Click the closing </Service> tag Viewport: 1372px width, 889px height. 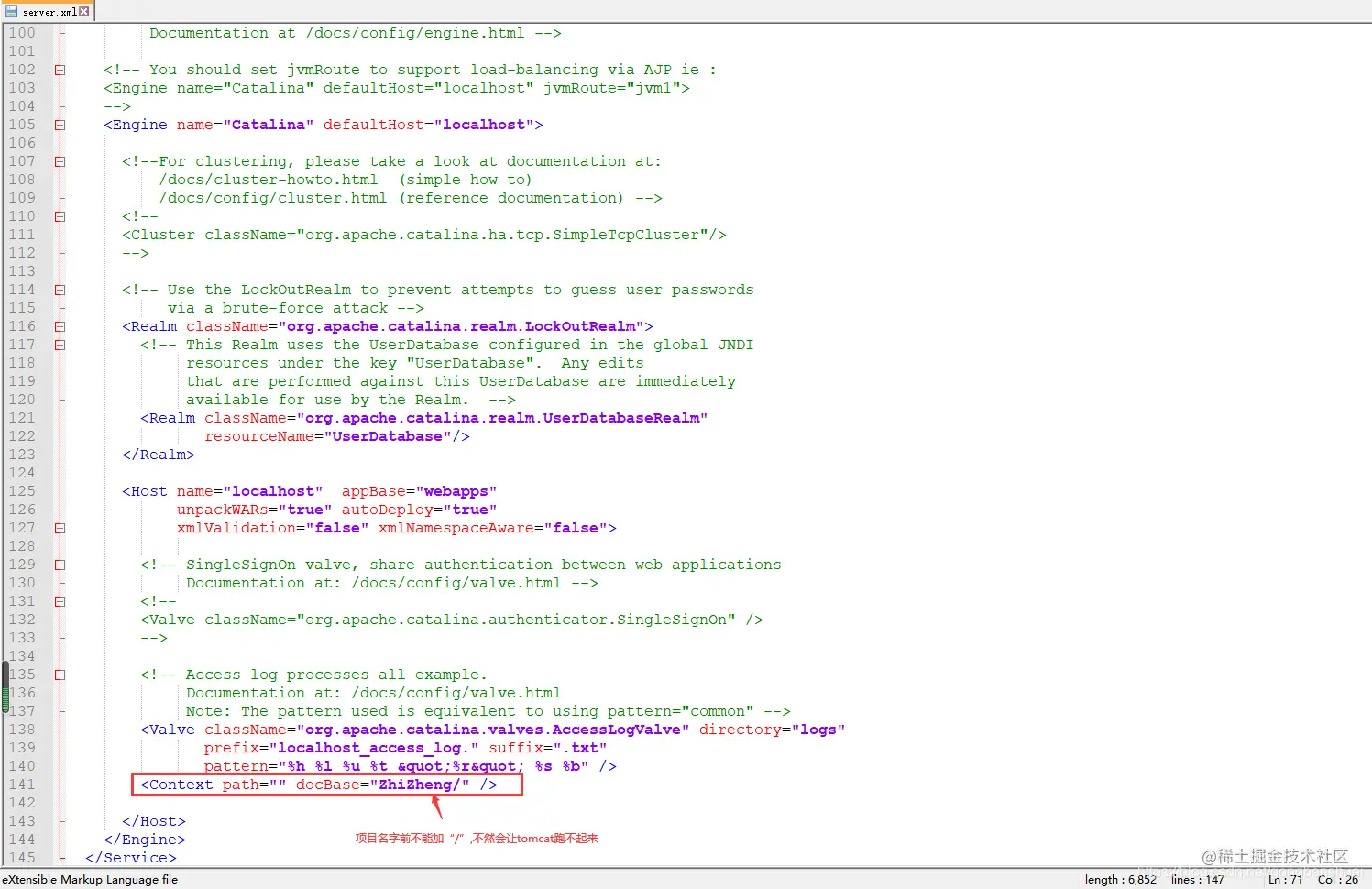pyautogui.click(x=131, y=858)
